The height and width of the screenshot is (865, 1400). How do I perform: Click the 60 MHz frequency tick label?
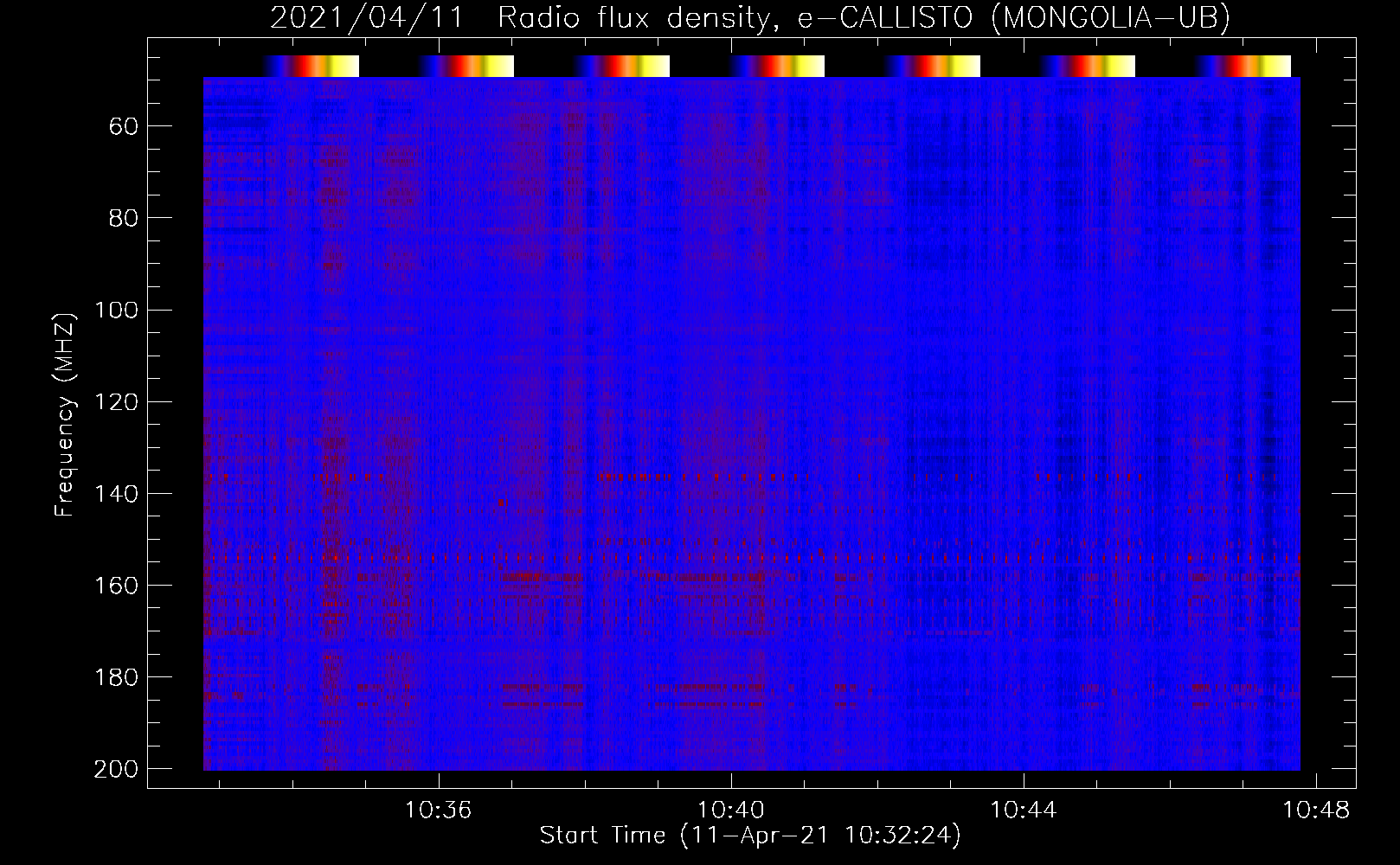point(124,126)
